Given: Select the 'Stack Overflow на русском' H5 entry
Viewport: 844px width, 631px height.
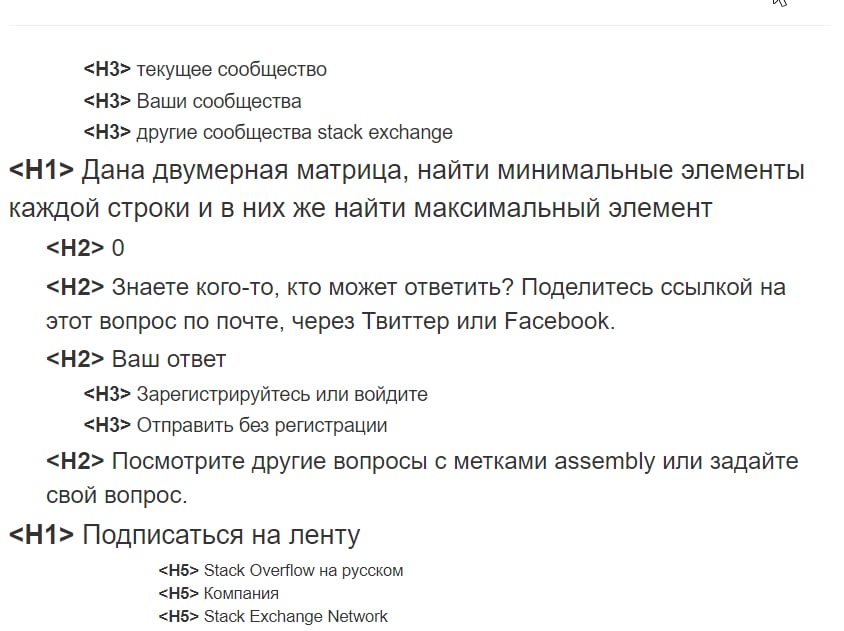Looking at the screenshot, I should point(303,571).
